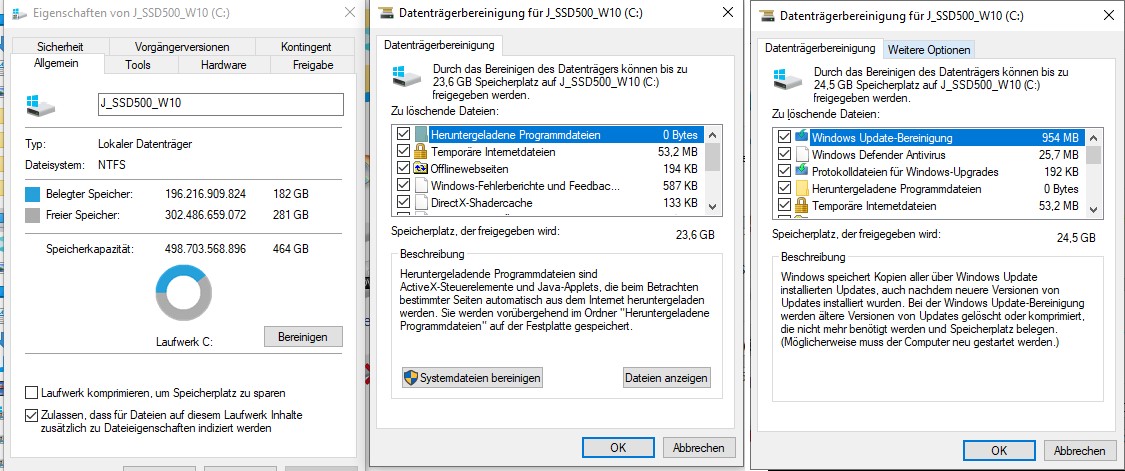Viewport: 1125px width, 471px height.
Task: Uncheck Windows-Fehlerberichte und Feedback checkbox
Action: (x=403, y=186)
